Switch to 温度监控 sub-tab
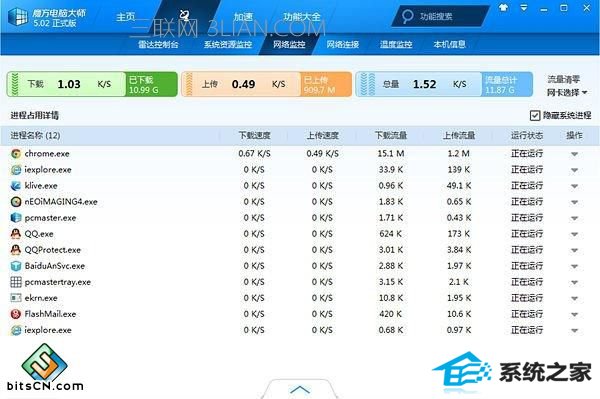The height and width of the screenshot is (399, 600). [396, 44]
